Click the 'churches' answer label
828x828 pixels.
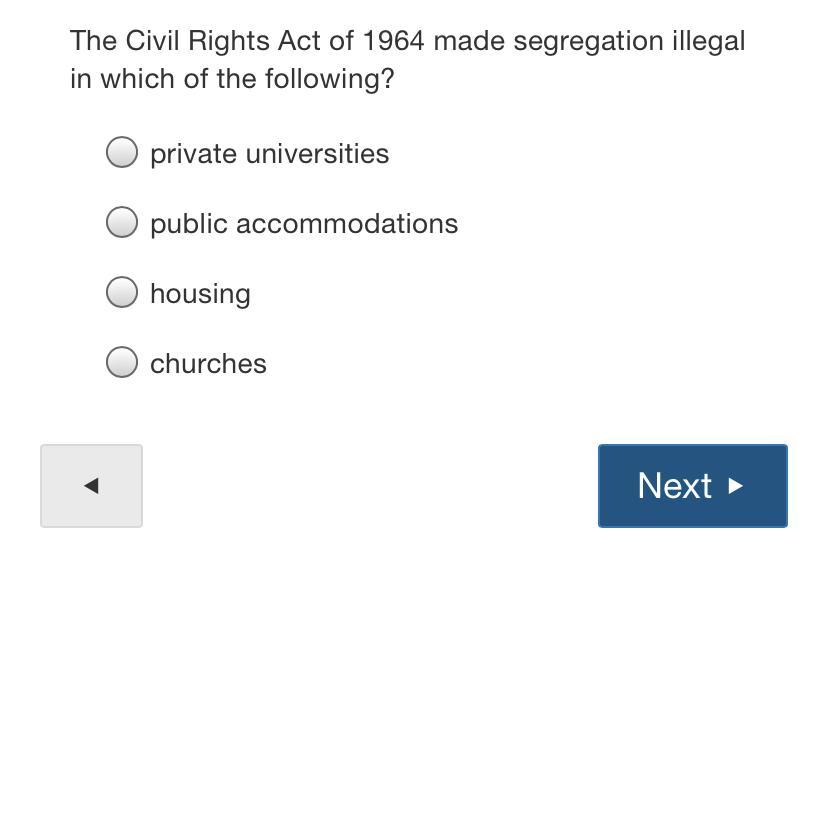click(x=208, y=364)
